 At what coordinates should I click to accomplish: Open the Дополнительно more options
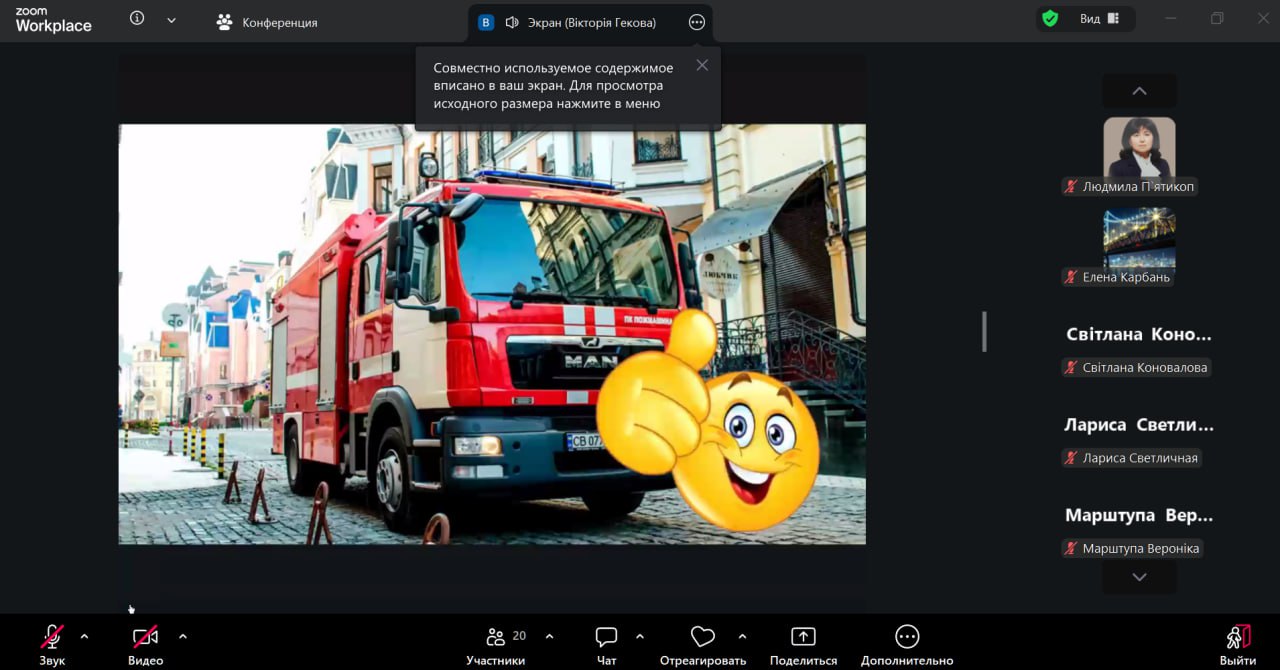(x=906, y=637)
